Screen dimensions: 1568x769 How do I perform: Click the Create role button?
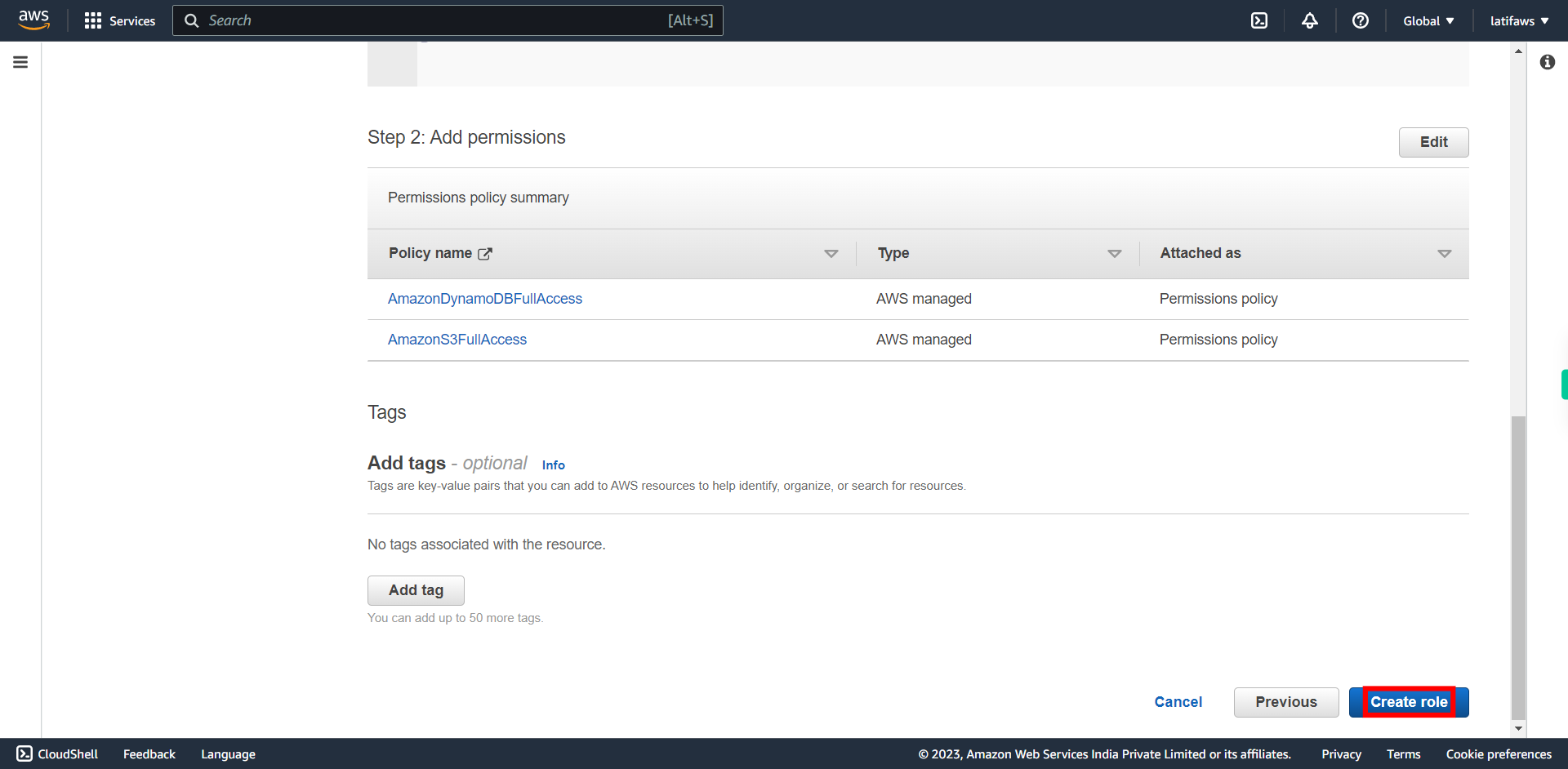coord(1409,702)
